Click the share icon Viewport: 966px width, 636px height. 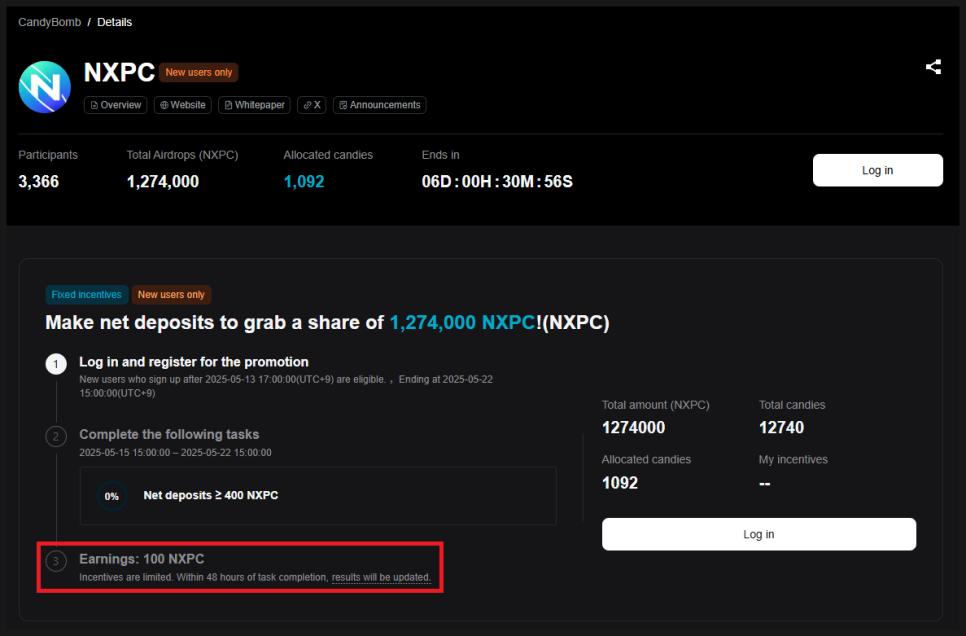point(933,67)
